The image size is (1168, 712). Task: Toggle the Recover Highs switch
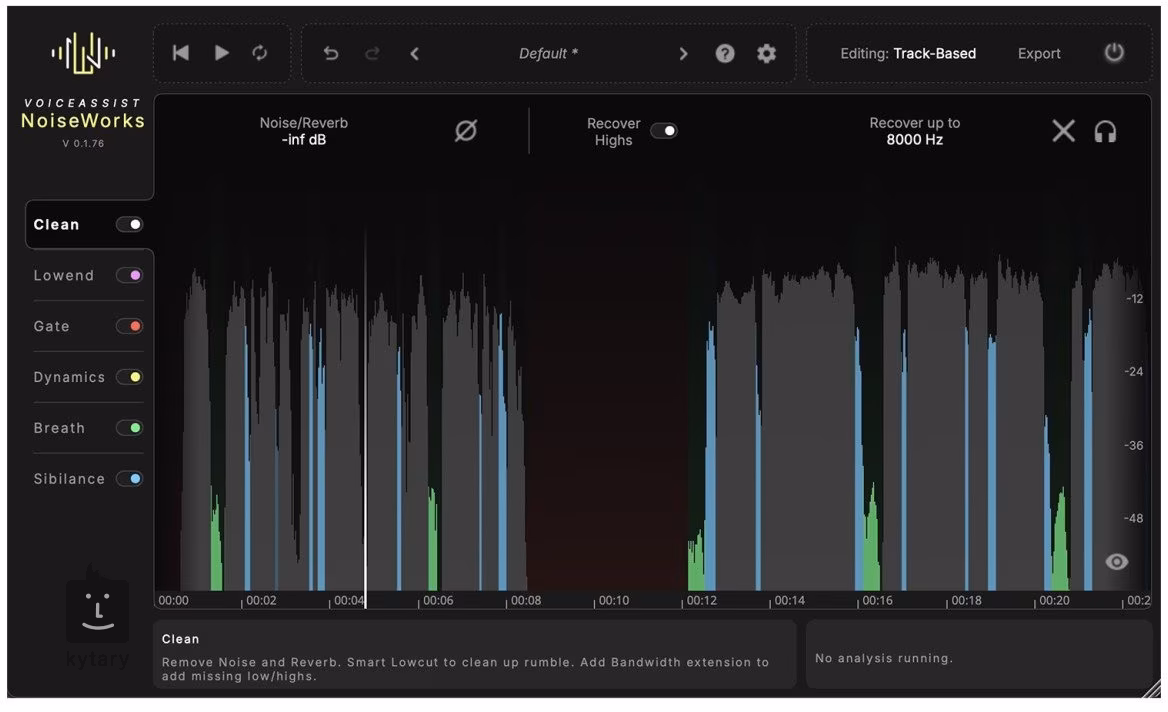pyautogui.click(x=663, y=131)
